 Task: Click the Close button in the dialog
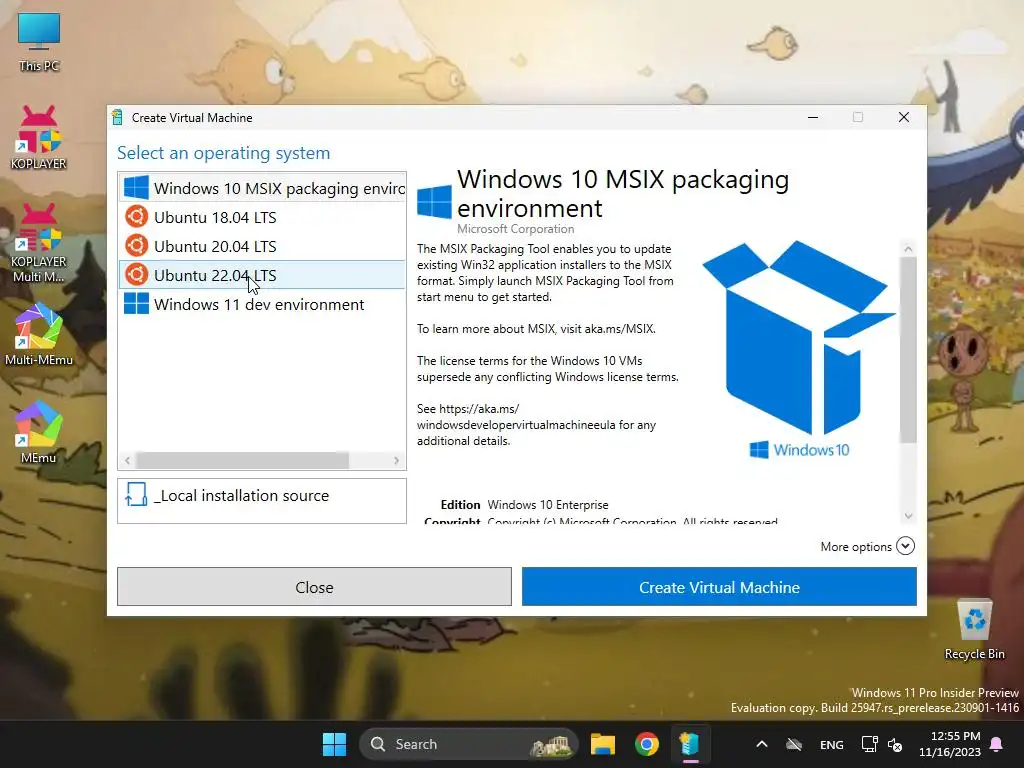click(314, 587)
